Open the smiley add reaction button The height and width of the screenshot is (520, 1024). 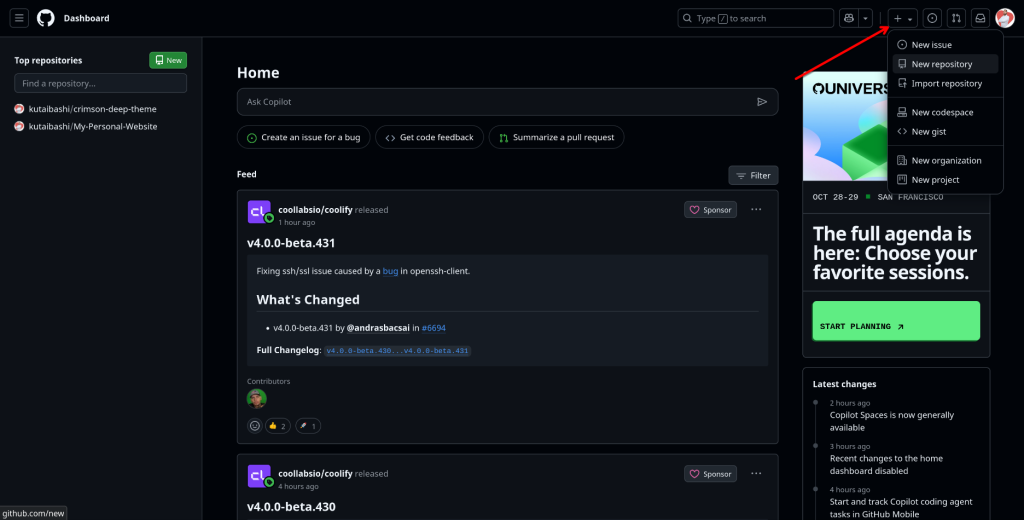[255, 426]
